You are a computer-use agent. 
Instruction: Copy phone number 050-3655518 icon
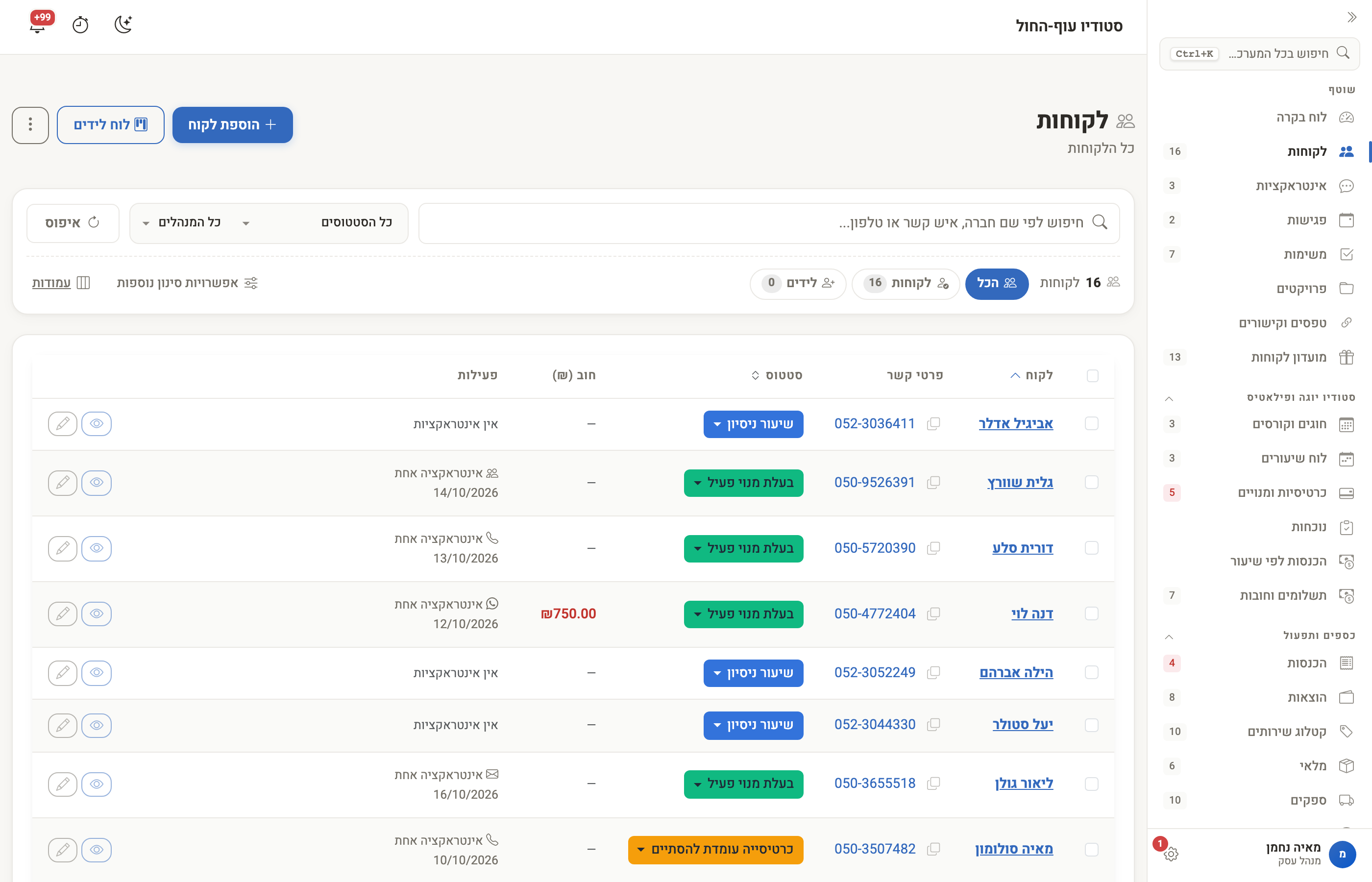point(933,784)
